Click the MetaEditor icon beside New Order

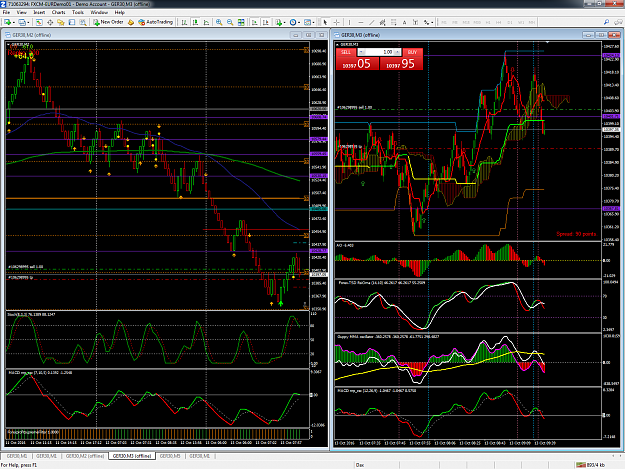131,22
